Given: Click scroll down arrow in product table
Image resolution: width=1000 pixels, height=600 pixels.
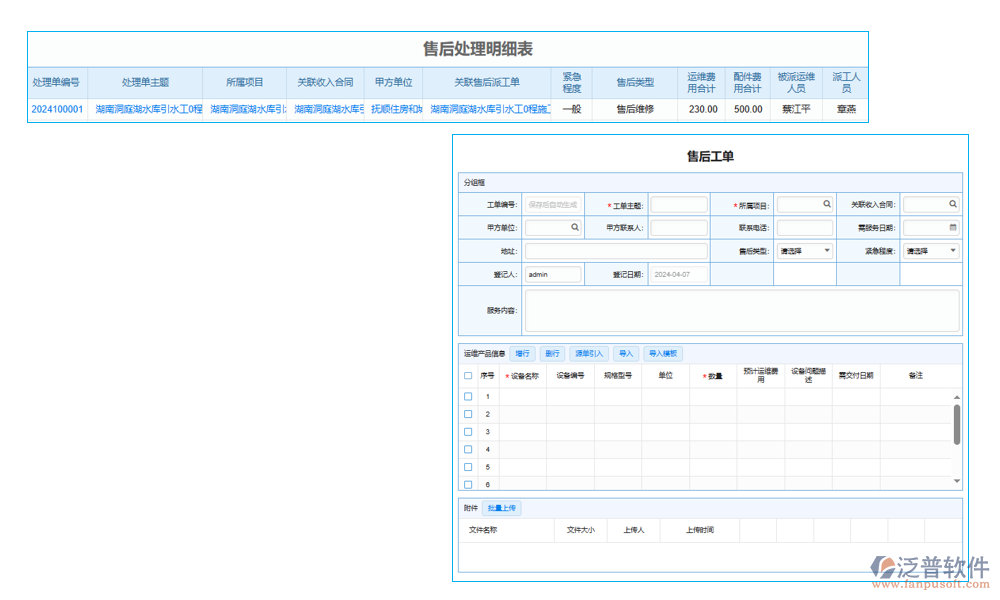Looking at the screenshot, I should [957, 481].
